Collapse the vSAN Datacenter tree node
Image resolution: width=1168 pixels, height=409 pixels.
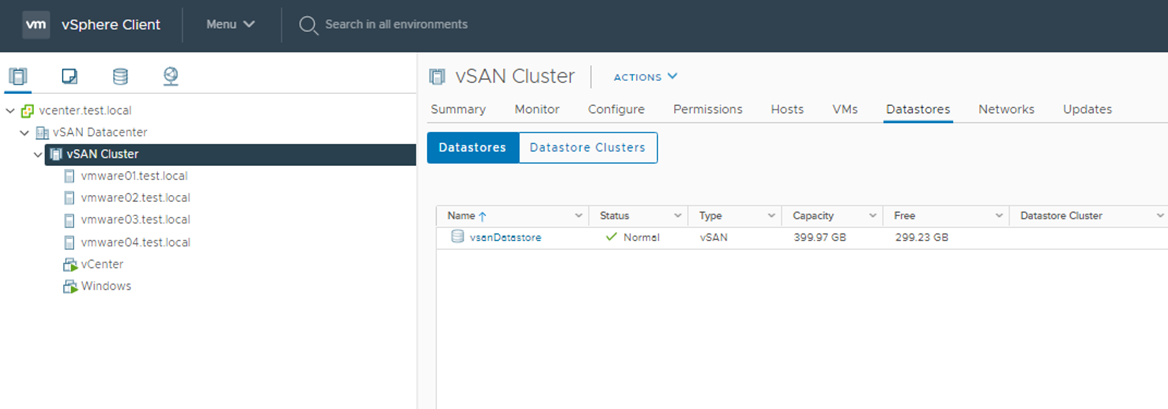[25, 133]
